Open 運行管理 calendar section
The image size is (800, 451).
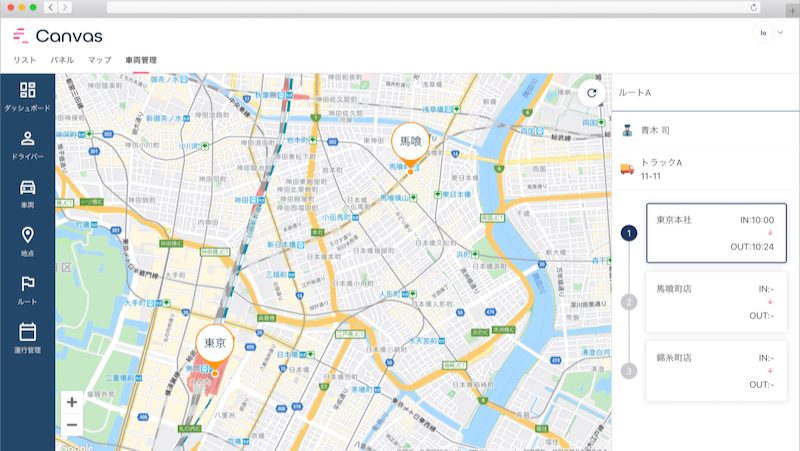click(x=27, y=337)
